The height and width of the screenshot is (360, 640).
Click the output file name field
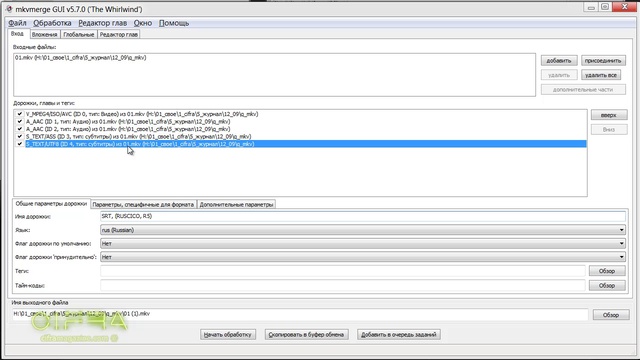pyautogui.click(x=300, y=314)
